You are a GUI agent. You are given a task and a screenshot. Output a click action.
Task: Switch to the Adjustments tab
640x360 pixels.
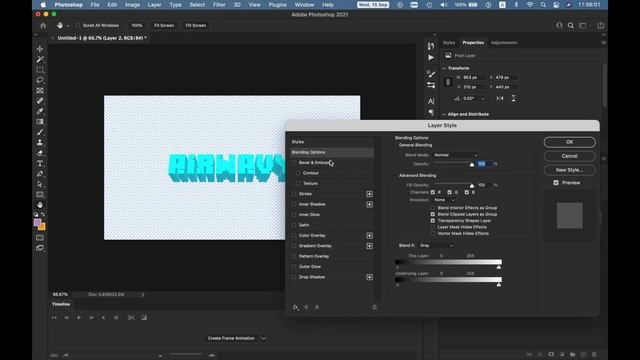pyautogui.click(x=504, y=42)
